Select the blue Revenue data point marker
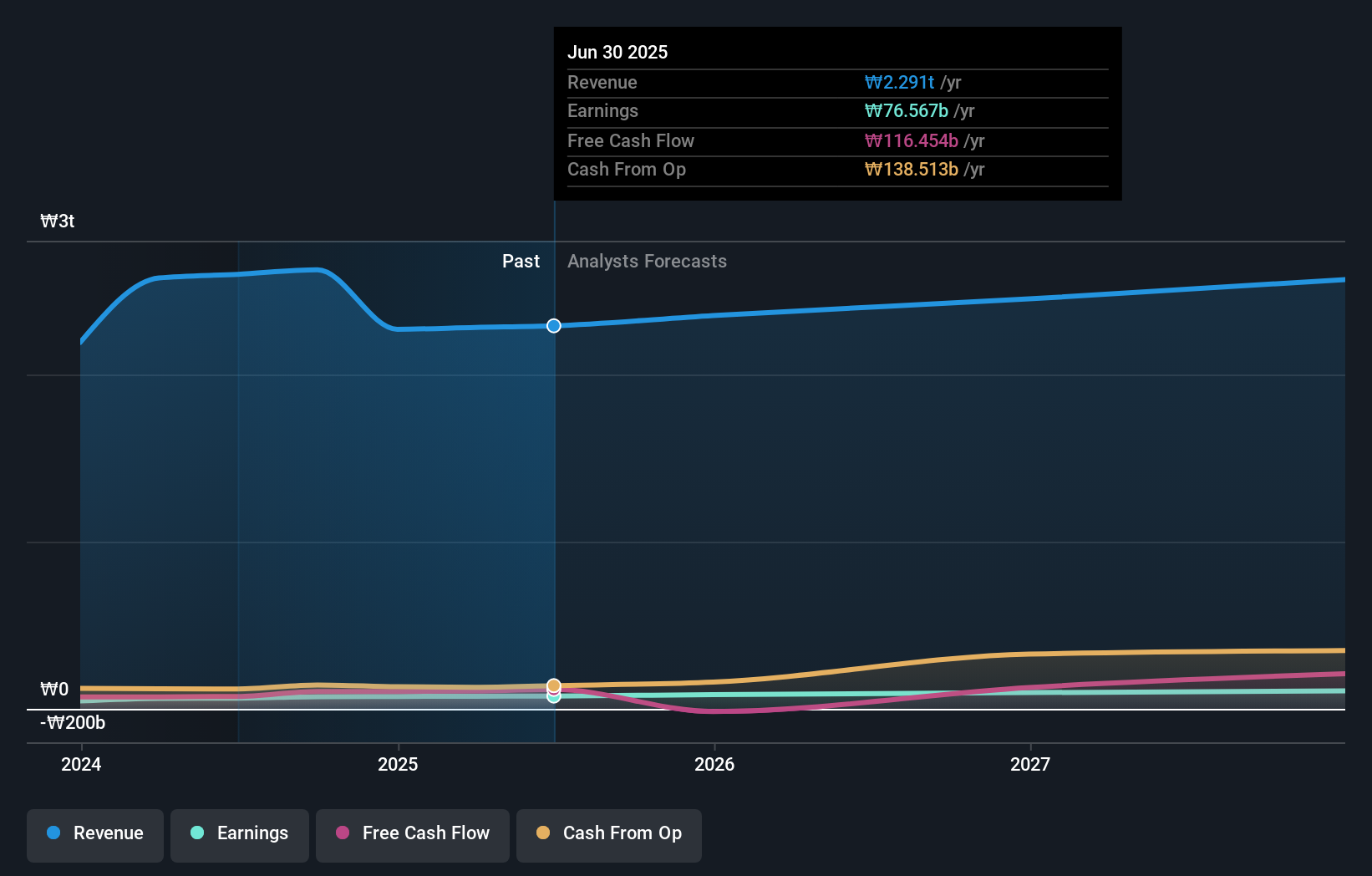1372x876 pixels. (x=553, y=326)
